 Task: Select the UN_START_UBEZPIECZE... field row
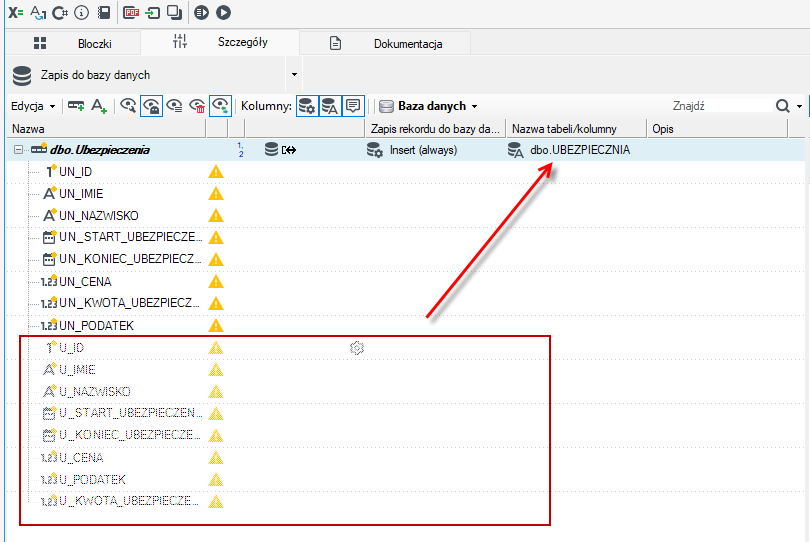pyautogui.click(x=406, y=237)
